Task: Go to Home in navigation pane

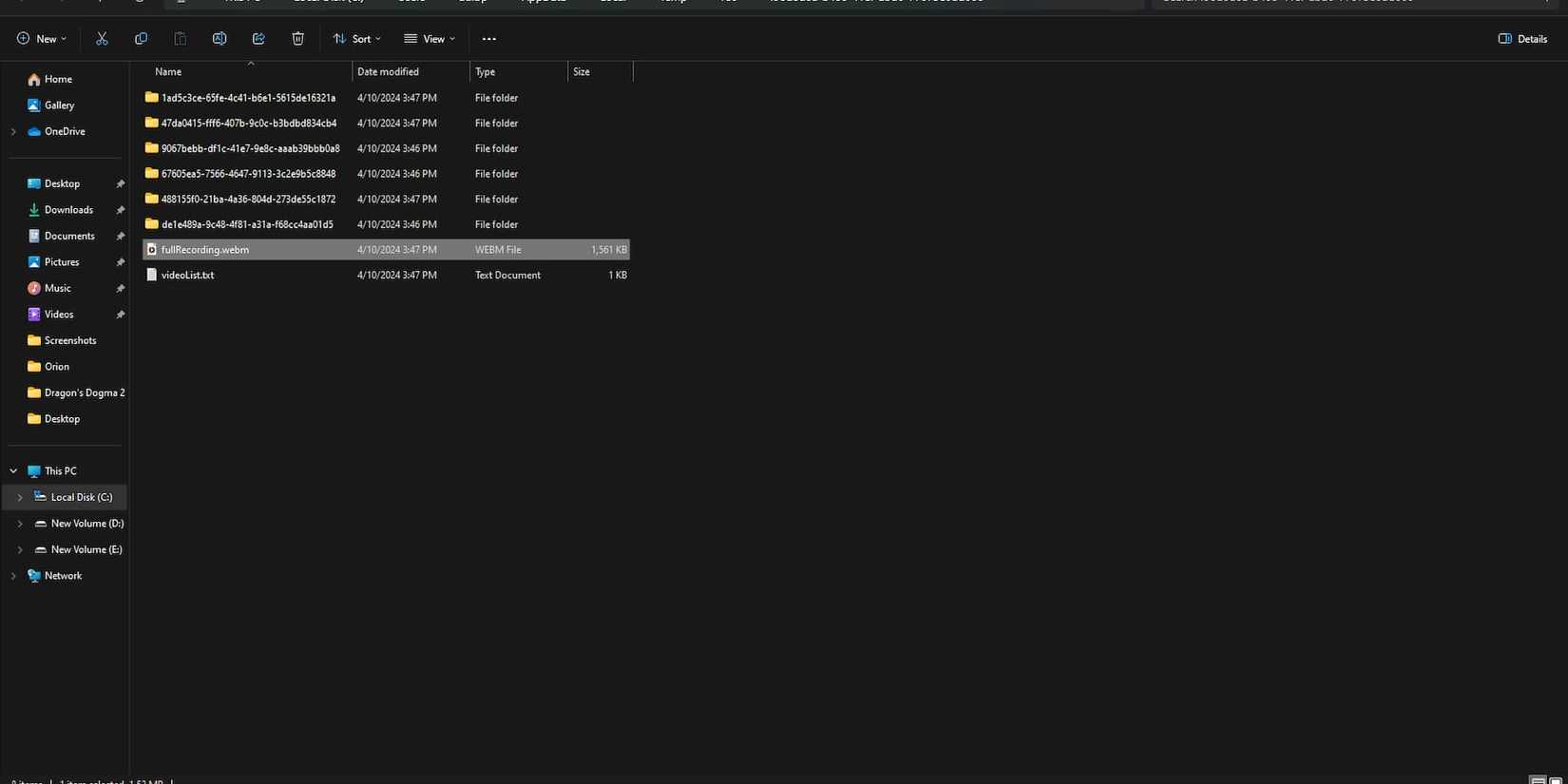Action: click(x=58, y=79)
